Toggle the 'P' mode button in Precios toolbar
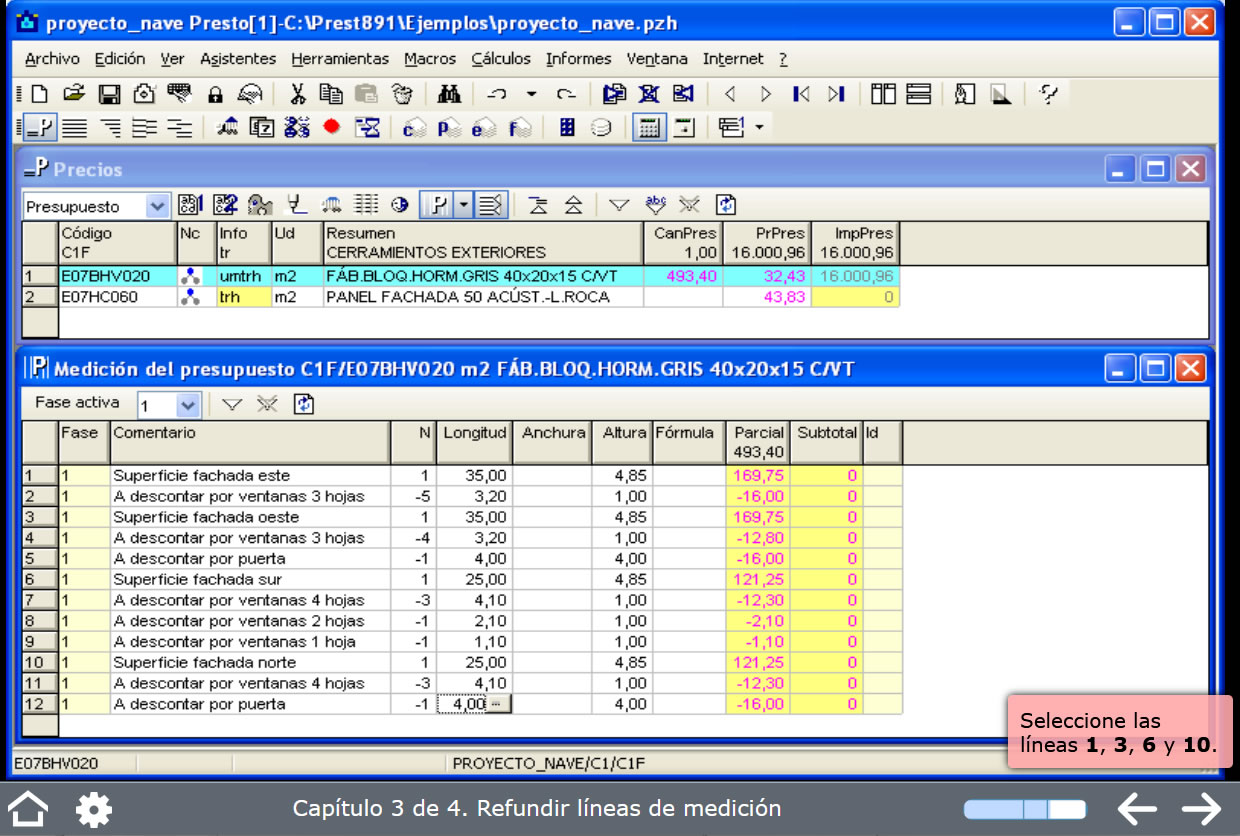1240x836 pixels. (x=437, y=205)
